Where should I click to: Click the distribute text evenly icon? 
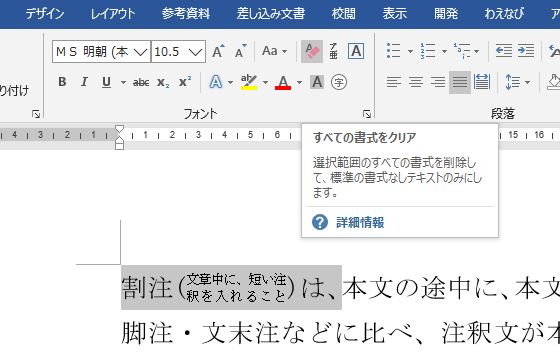click(x=482, y=82)
